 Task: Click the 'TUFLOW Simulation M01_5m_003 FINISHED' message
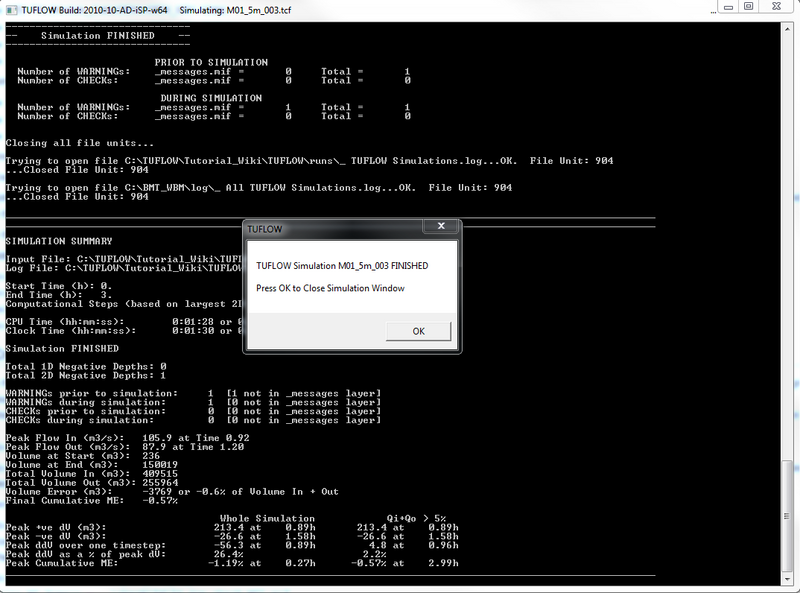click(x=342, y=266)
